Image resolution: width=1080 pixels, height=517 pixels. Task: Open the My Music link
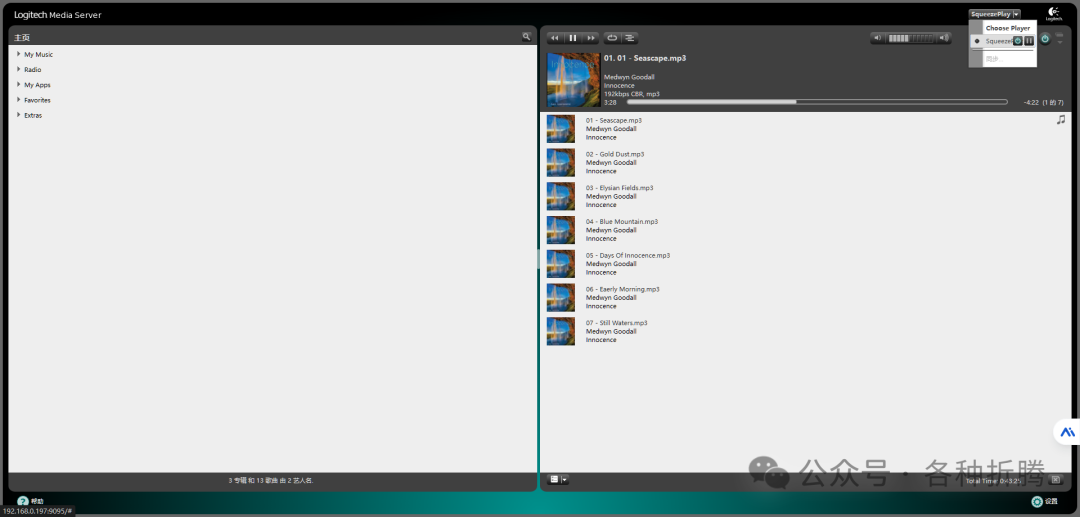(x=39, y=54)
